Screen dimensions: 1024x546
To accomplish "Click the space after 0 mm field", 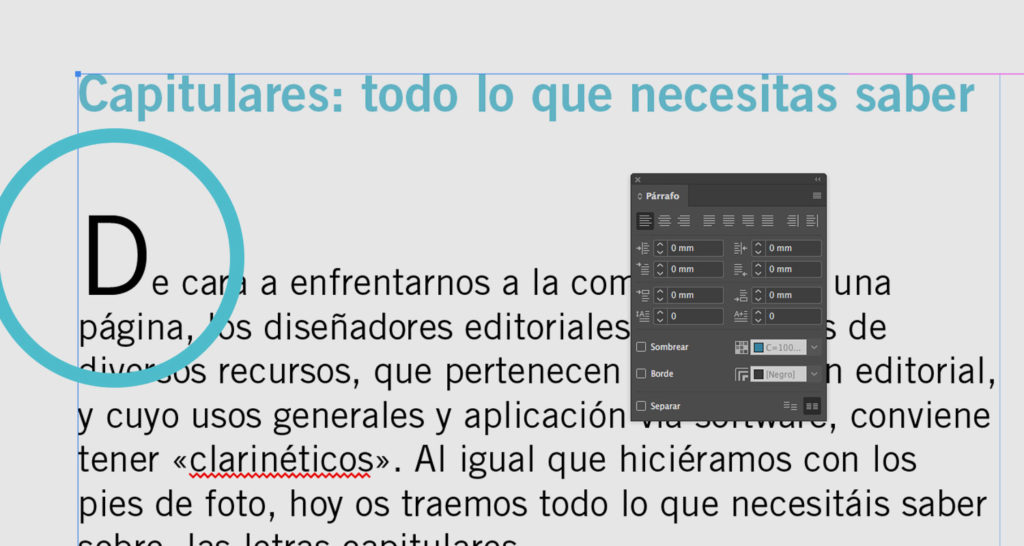I will tap(793, 295).
